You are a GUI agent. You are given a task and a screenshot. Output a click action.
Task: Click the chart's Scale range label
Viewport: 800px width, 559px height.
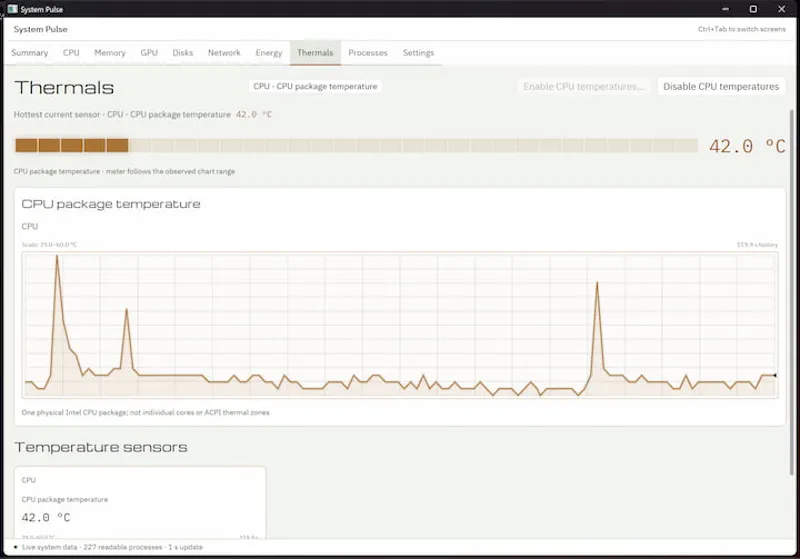(49, 245)
